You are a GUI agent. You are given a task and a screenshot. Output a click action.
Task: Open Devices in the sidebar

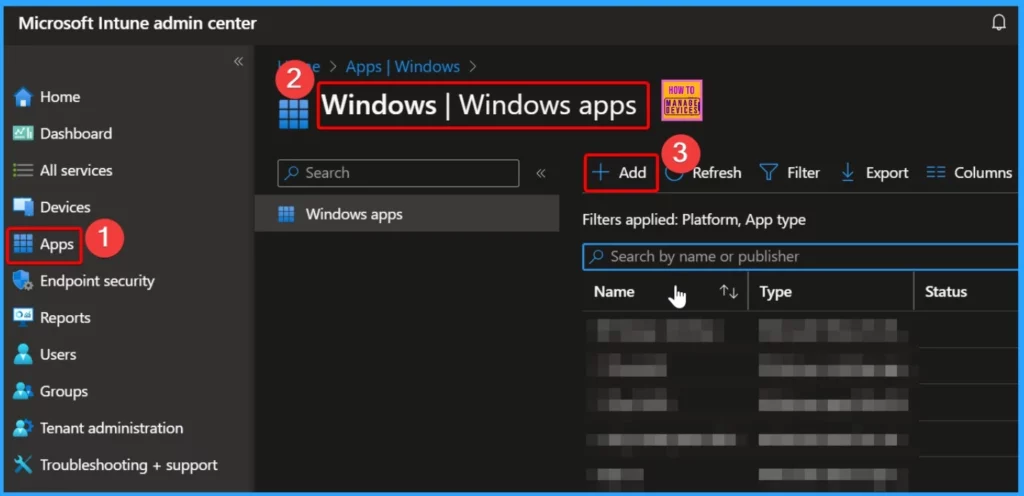65,207
